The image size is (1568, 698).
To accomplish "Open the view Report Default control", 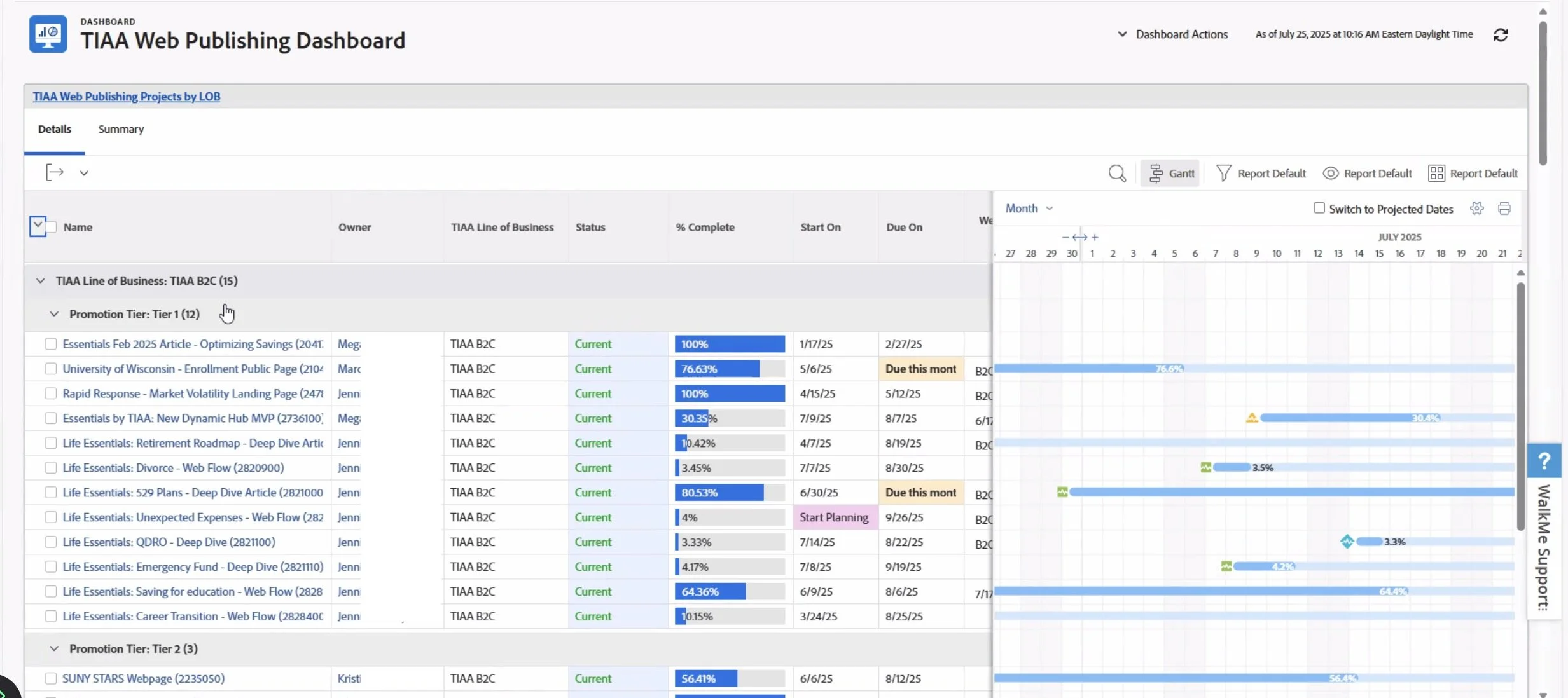I will click(x=1367, y=174).
